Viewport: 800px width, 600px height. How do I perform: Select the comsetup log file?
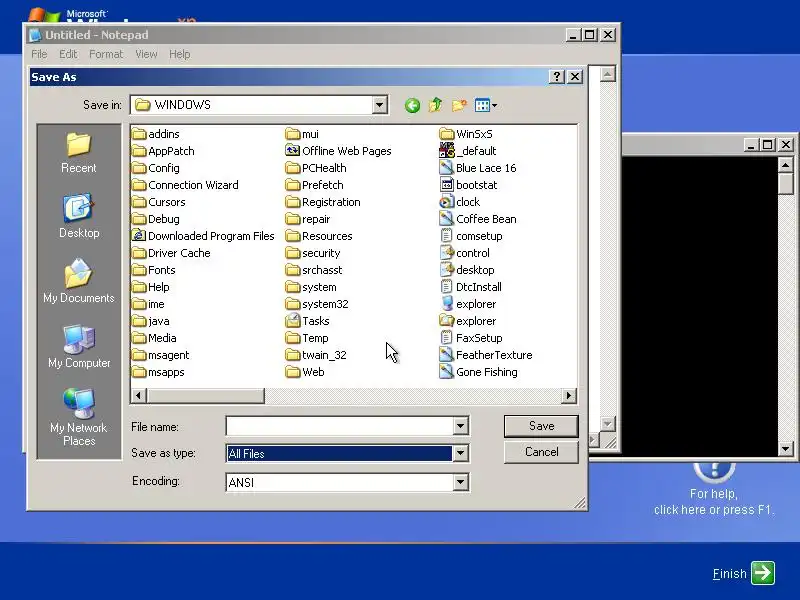click(x=471, y=236)
